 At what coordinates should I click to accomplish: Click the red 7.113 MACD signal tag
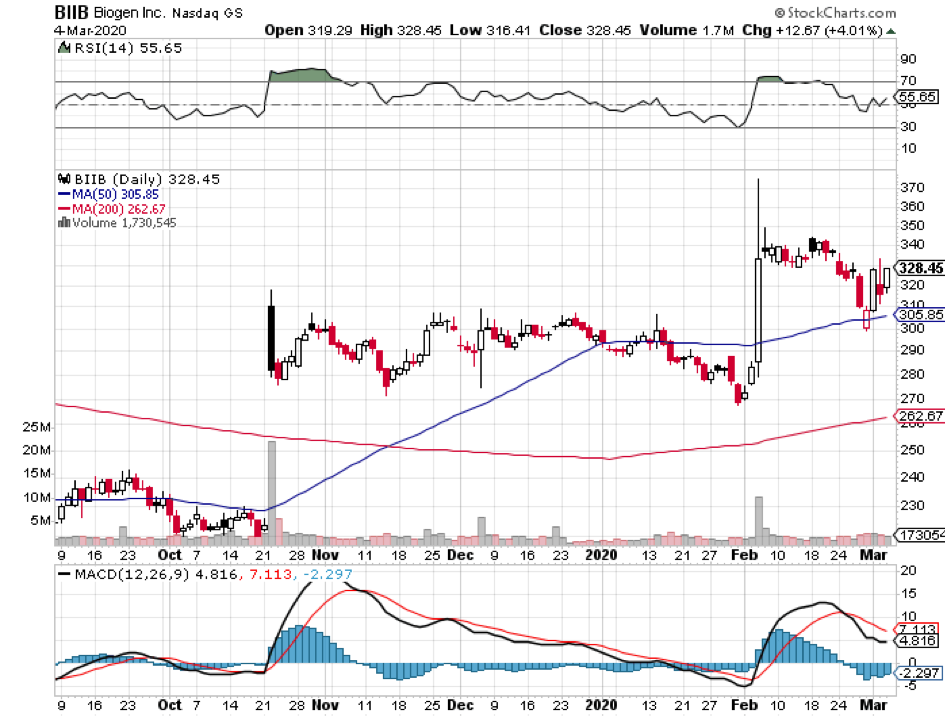tap(918, 628)
